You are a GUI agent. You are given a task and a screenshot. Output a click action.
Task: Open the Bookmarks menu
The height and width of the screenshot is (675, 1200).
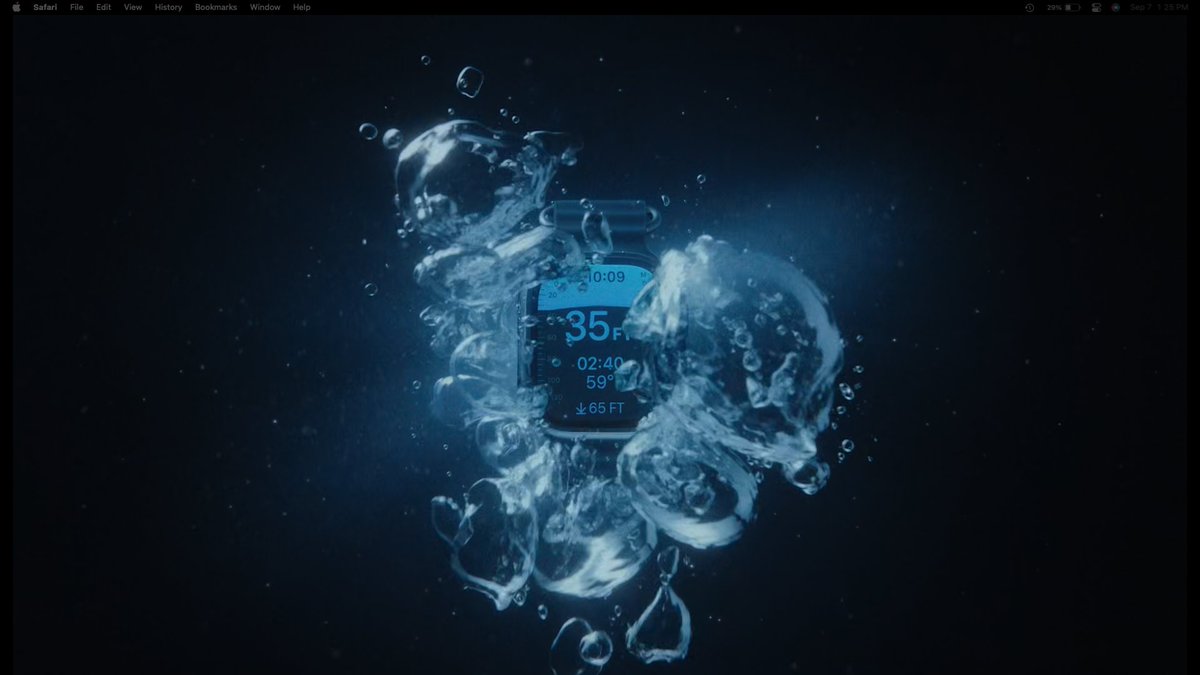point(216,7)
